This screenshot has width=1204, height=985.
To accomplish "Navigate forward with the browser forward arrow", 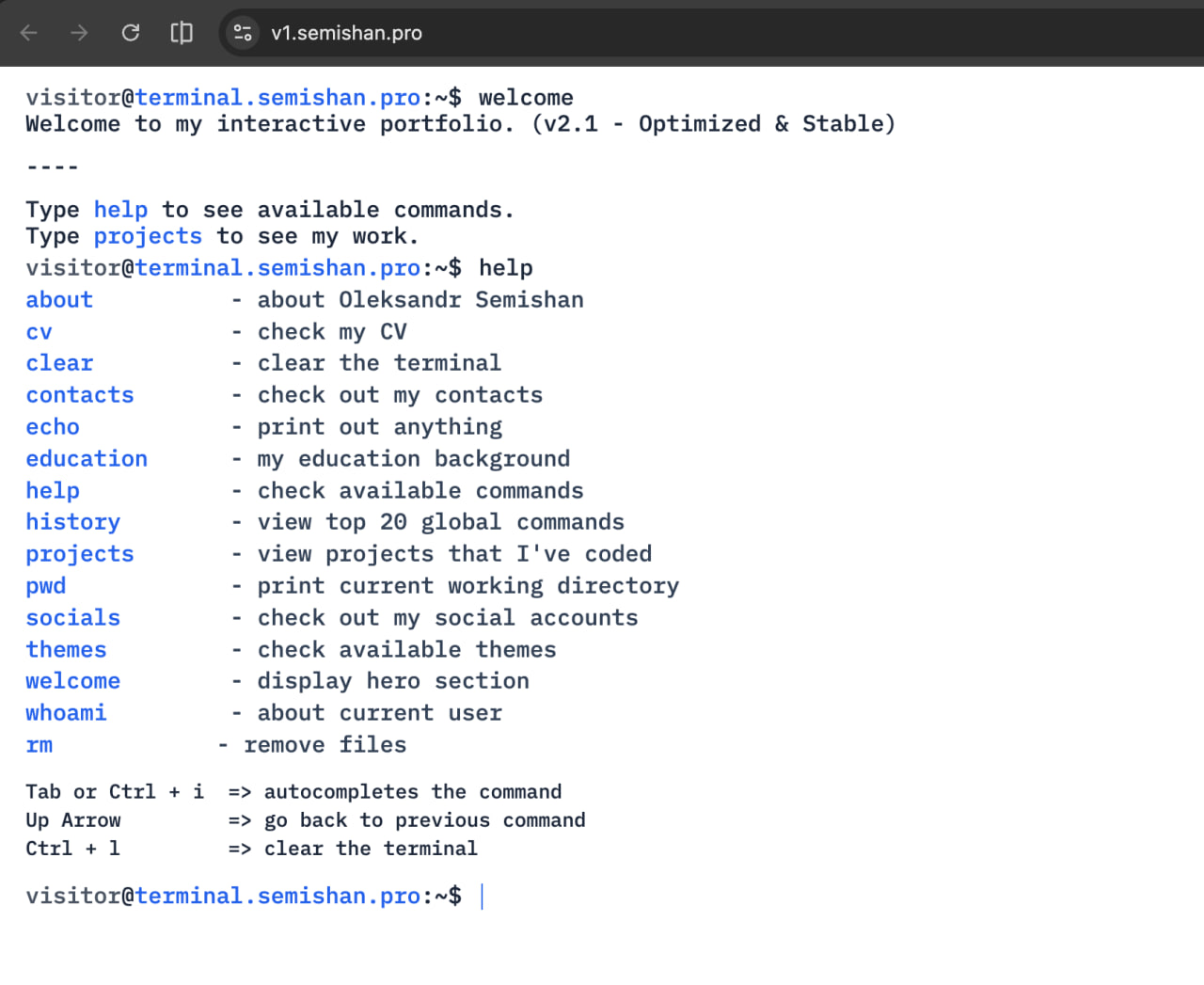I will pos(79,32).
